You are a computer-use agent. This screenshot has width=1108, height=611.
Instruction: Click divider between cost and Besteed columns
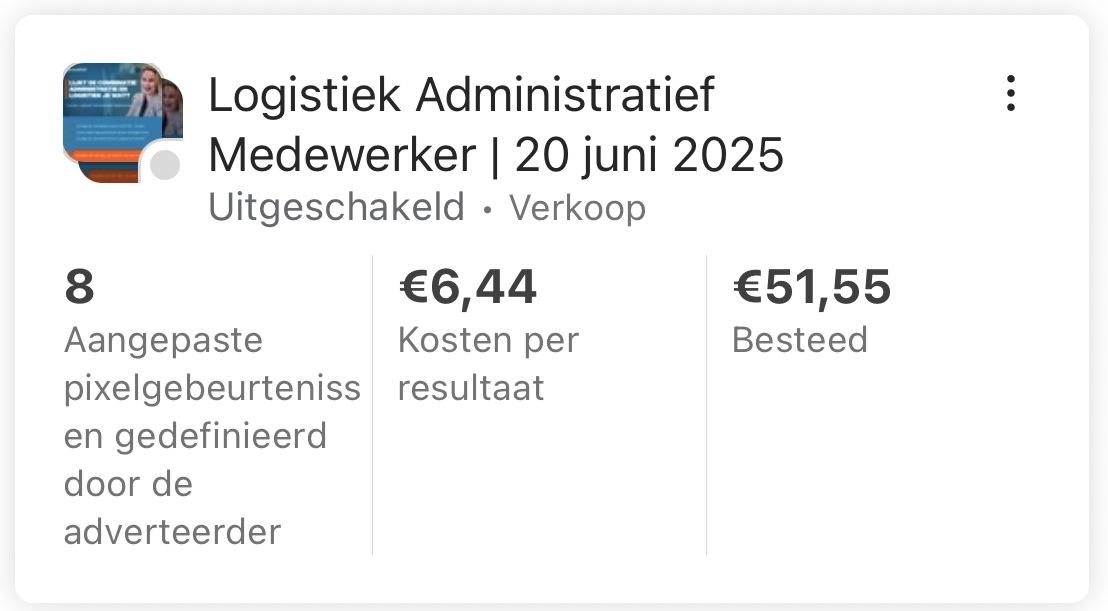click(706, 404)
